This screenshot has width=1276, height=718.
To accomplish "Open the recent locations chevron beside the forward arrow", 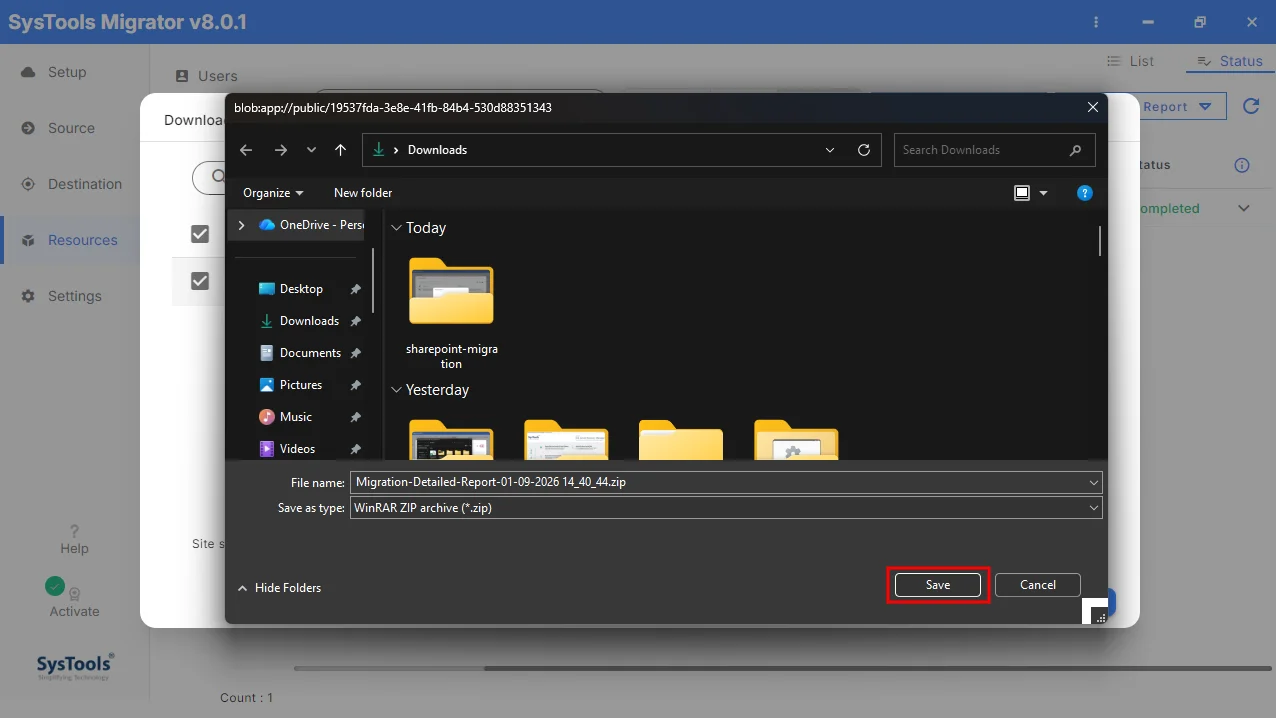I will pos(311,150).
